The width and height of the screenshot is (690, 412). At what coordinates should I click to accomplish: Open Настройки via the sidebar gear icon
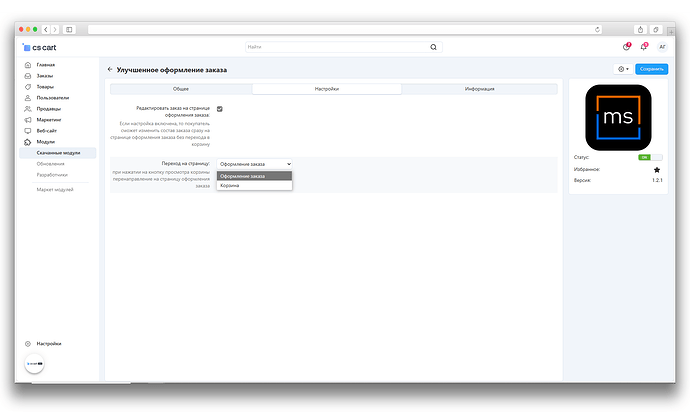[x=28, y=344]
